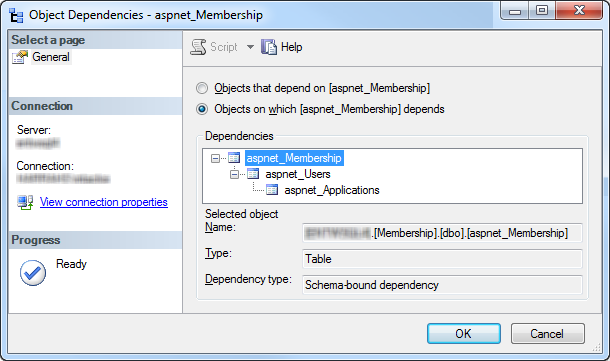610x361 pixels.
Task: Collapse the aspnet_Users tree node
Action: 234,174
